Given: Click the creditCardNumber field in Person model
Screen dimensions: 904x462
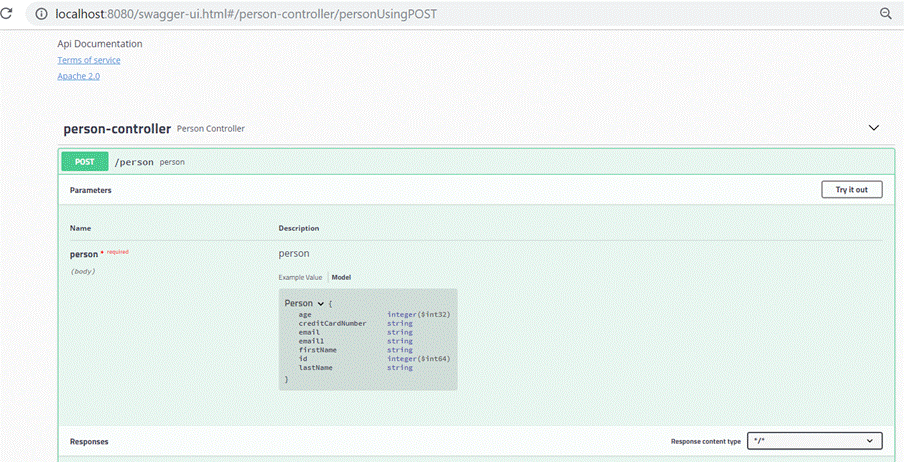Looking at the screenshot, I should coord(332,323).
